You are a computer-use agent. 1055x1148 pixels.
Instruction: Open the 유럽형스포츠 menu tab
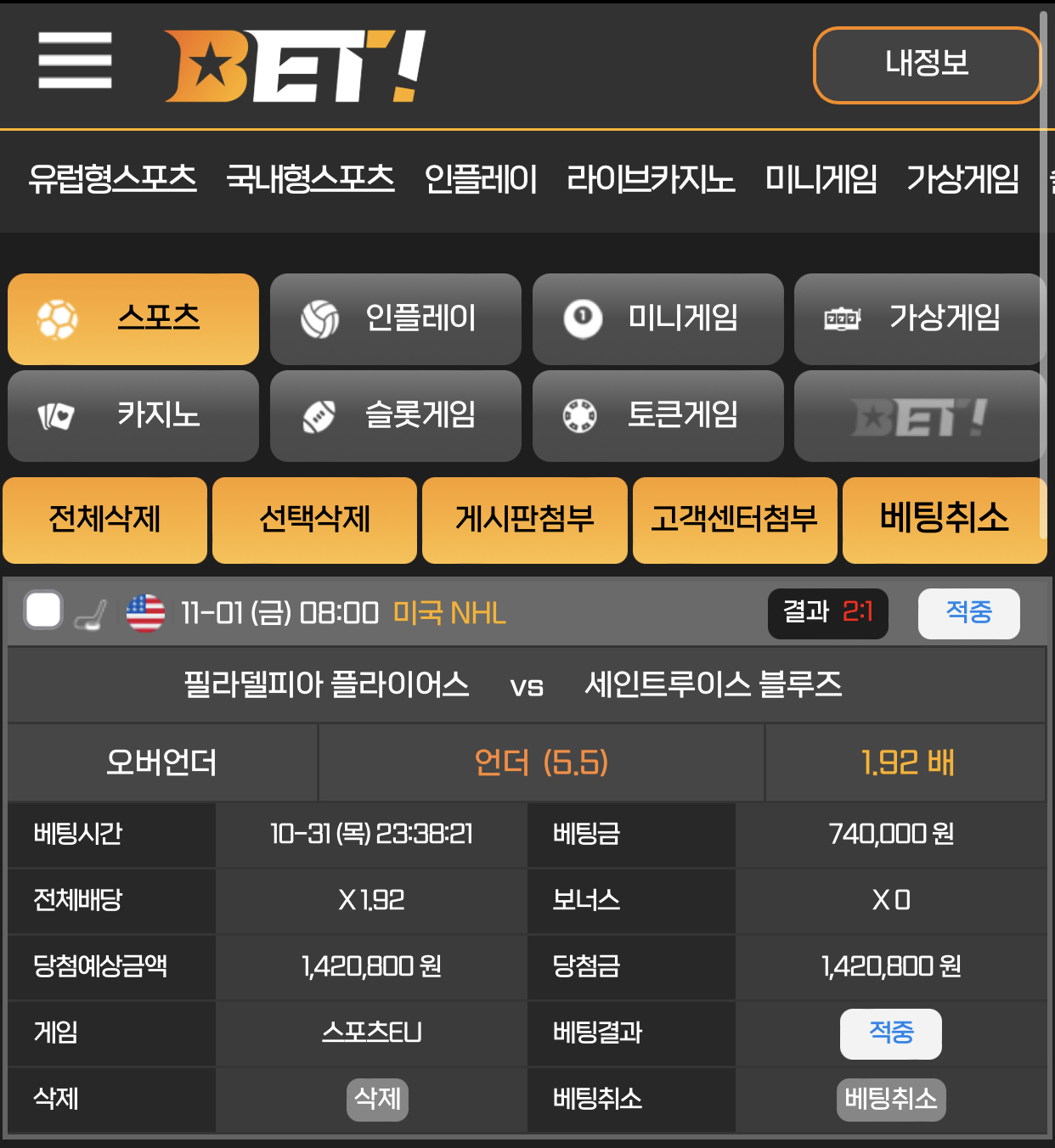pos(112,179)
